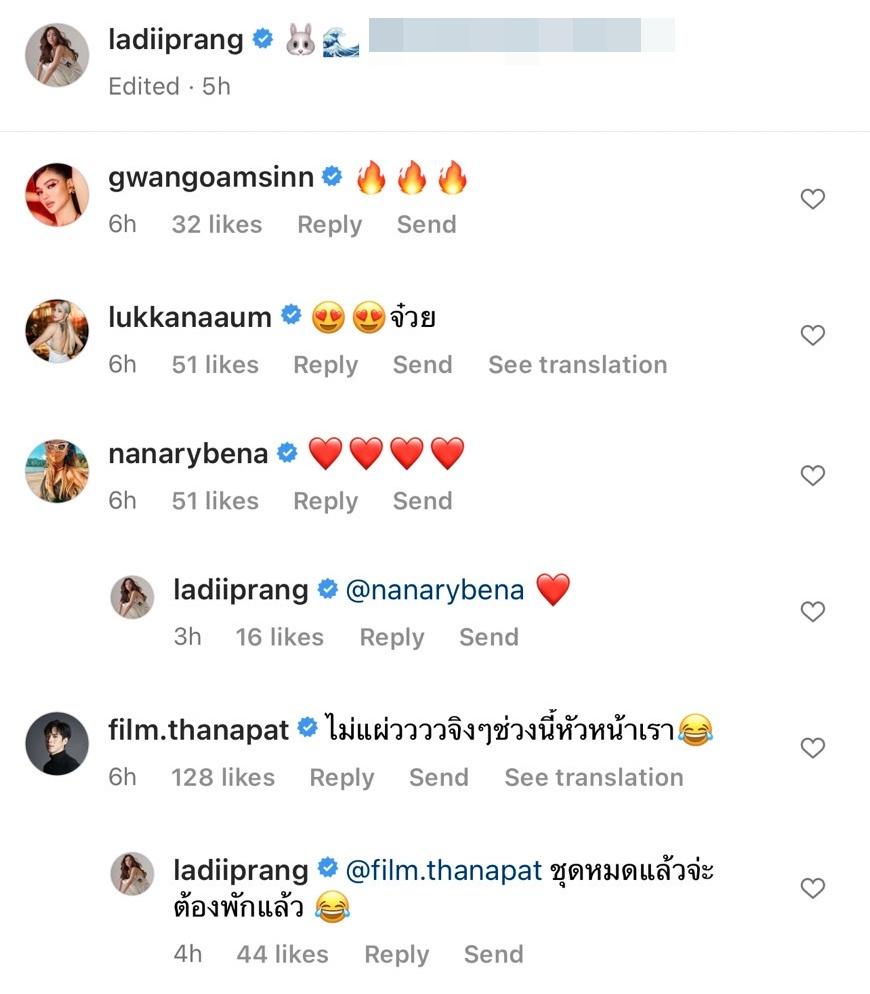See translation of film.thanapat's comment

[x=594, y=778]
